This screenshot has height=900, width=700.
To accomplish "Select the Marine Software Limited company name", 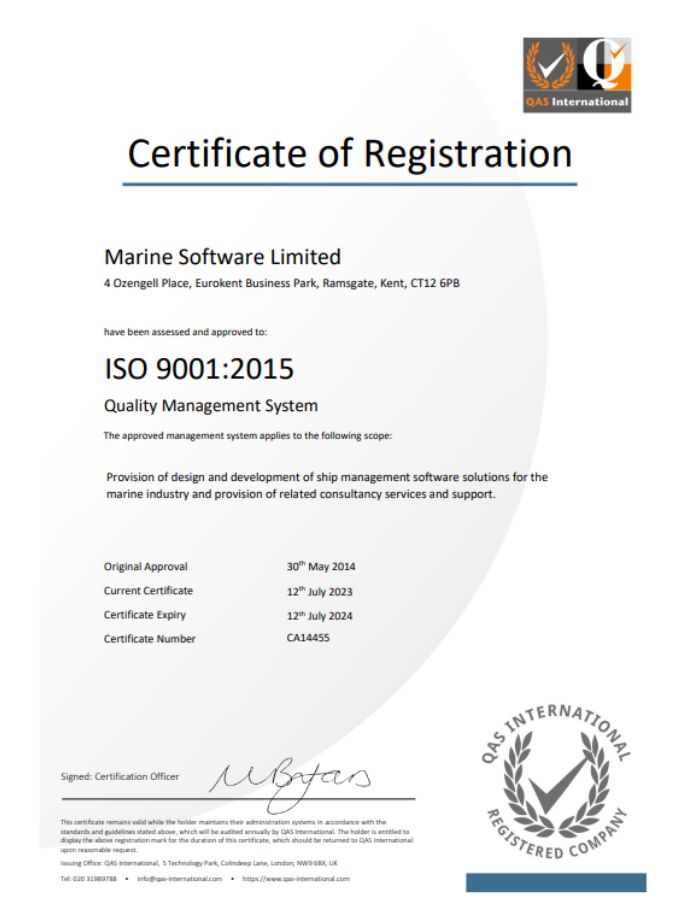I will tap(222, 257).
